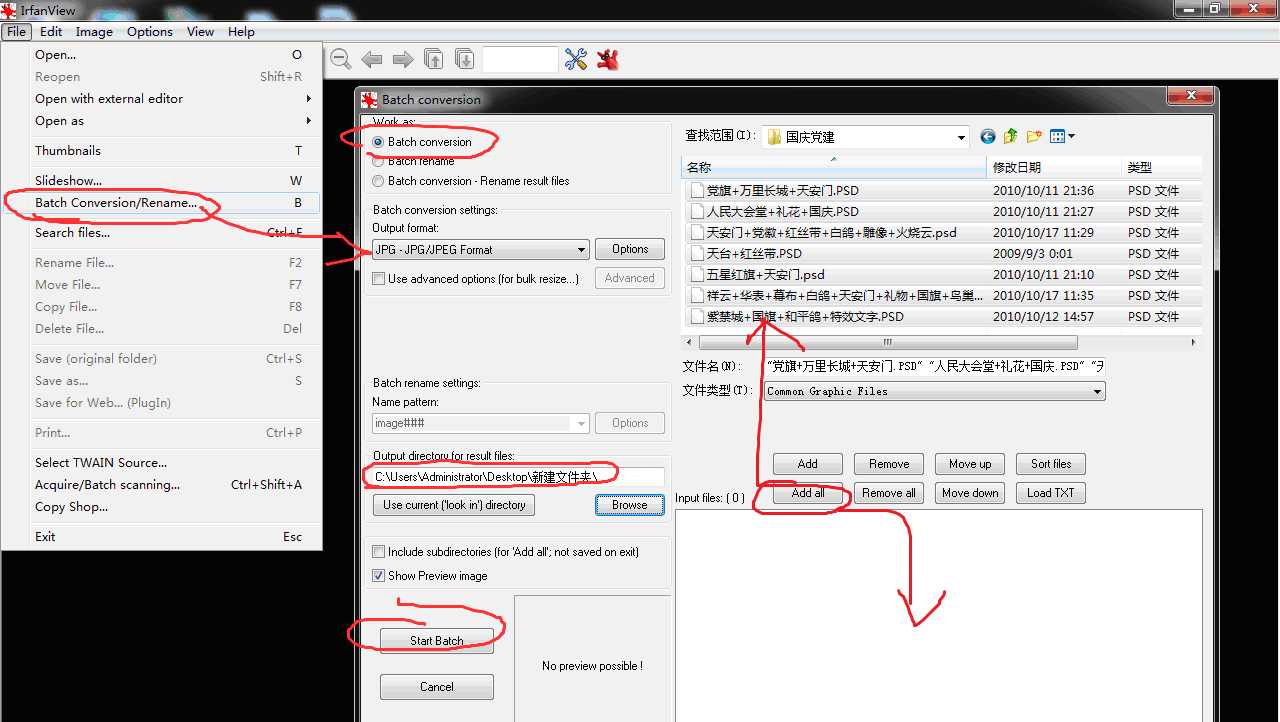Choose Thumbnails from File menu
Image resolution: width=1280 pixels, height=722 pixels.
point(161,151)
